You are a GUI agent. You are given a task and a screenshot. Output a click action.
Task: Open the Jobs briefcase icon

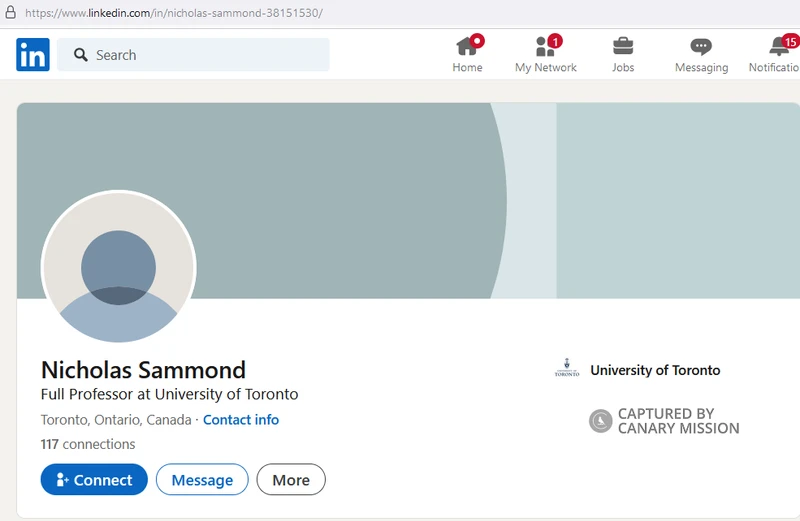tap(623, 46)
